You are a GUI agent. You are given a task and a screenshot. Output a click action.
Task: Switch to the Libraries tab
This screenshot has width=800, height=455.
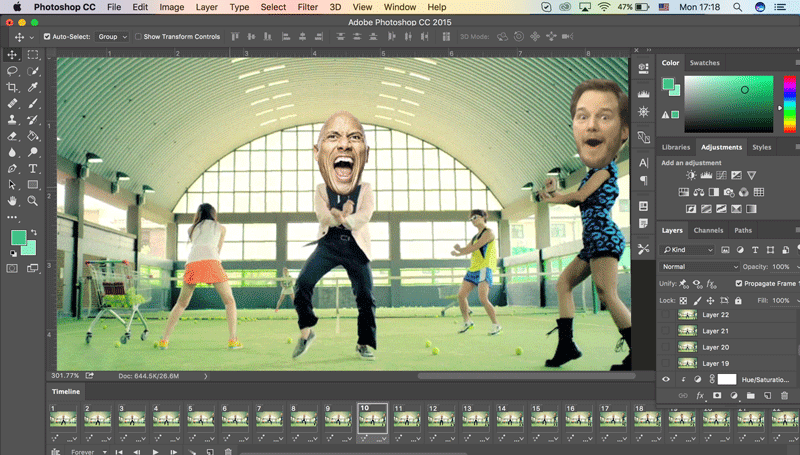click(676, 147)
